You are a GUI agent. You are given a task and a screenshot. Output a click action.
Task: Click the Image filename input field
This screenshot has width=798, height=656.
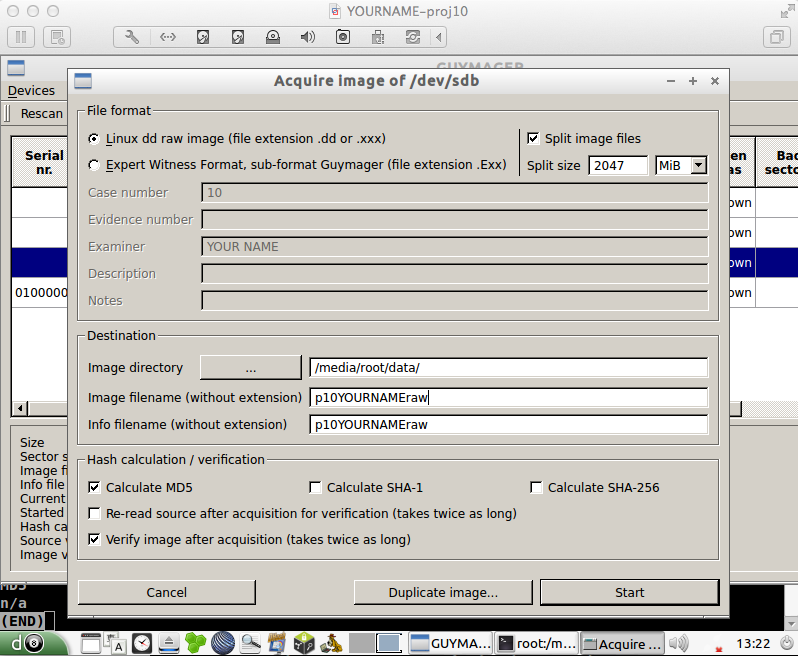tap(508, 397)
